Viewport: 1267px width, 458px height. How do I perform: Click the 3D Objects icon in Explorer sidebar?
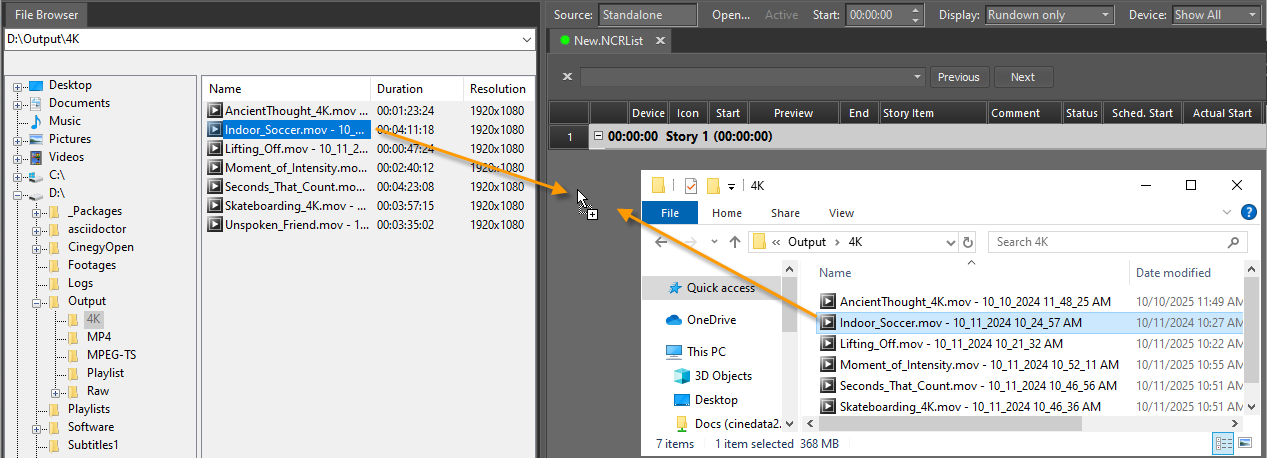(x=683, y=376)
